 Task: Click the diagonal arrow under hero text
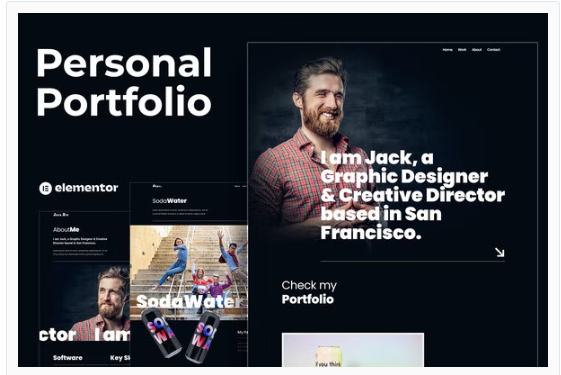coord(500,252)
